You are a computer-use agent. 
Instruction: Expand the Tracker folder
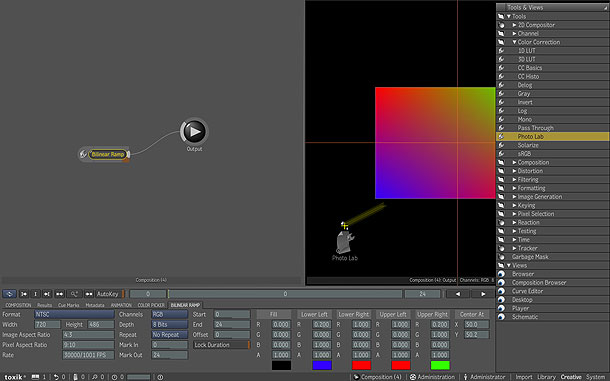coord(514,248)
